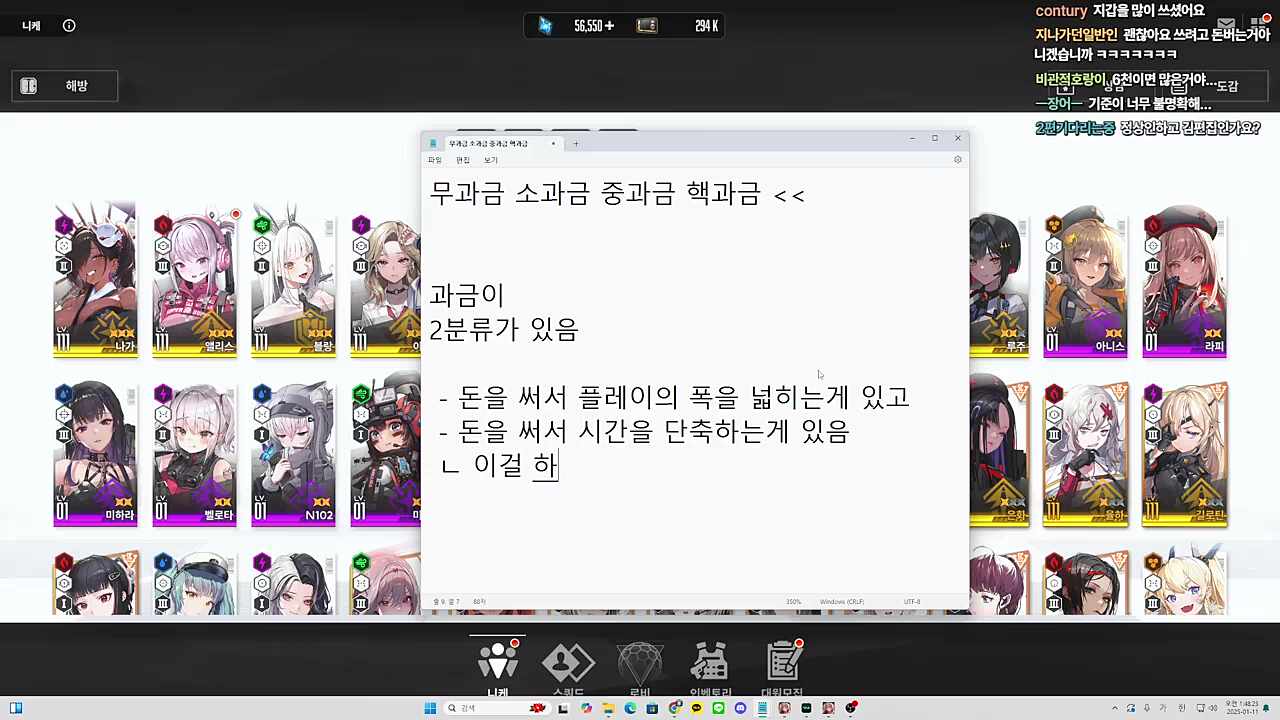Click the 해방 (Liberation) button
The image size is (1280, 720).
click(x=65, y=86)
